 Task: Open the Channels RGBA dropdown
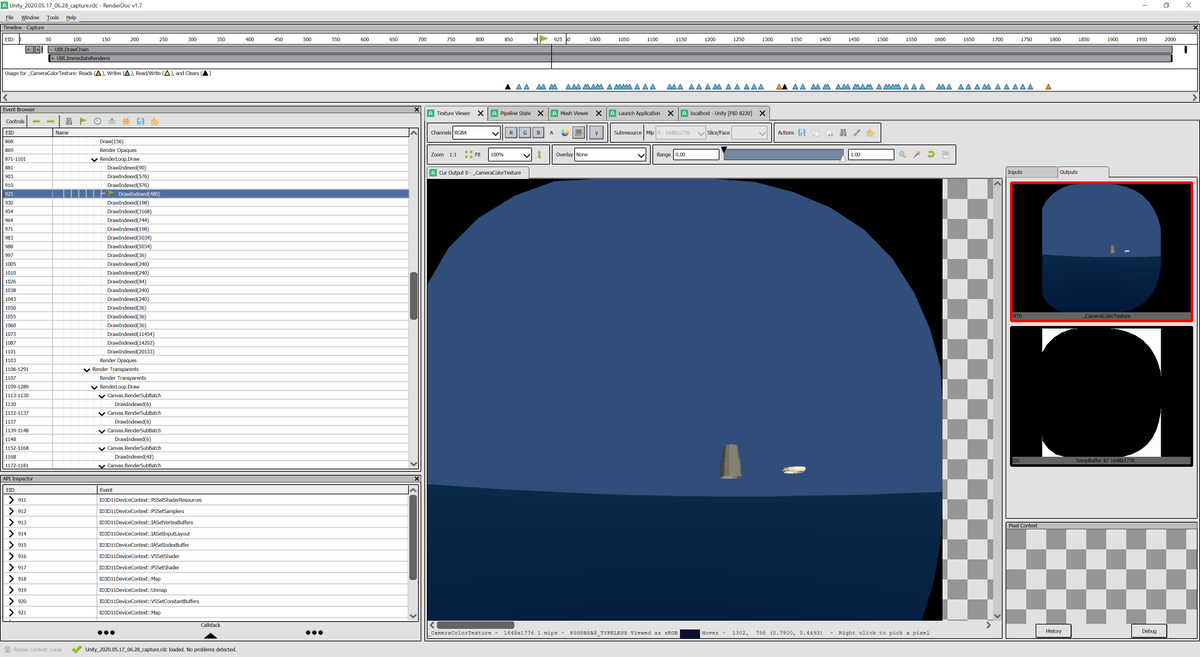tap(476, 132)
